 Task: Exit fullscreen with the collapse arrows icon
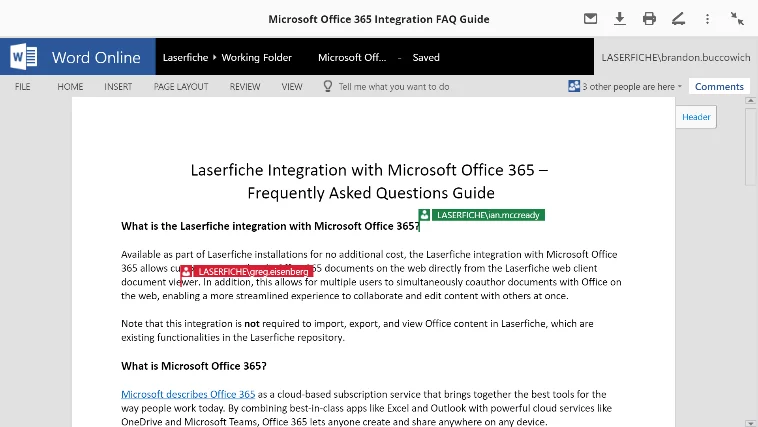coord(737,19)
